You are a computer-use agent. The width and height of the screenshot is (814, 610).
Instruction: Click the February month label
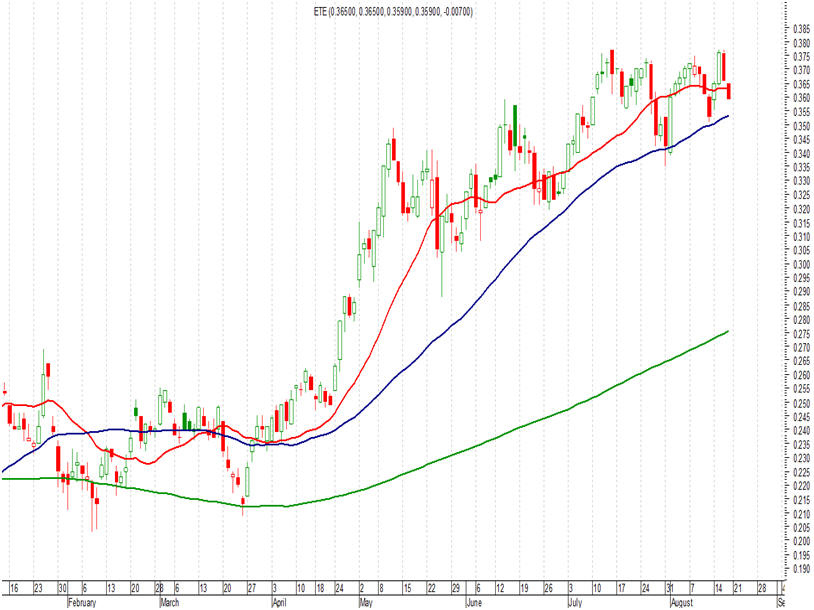click(x=83, y=603)
